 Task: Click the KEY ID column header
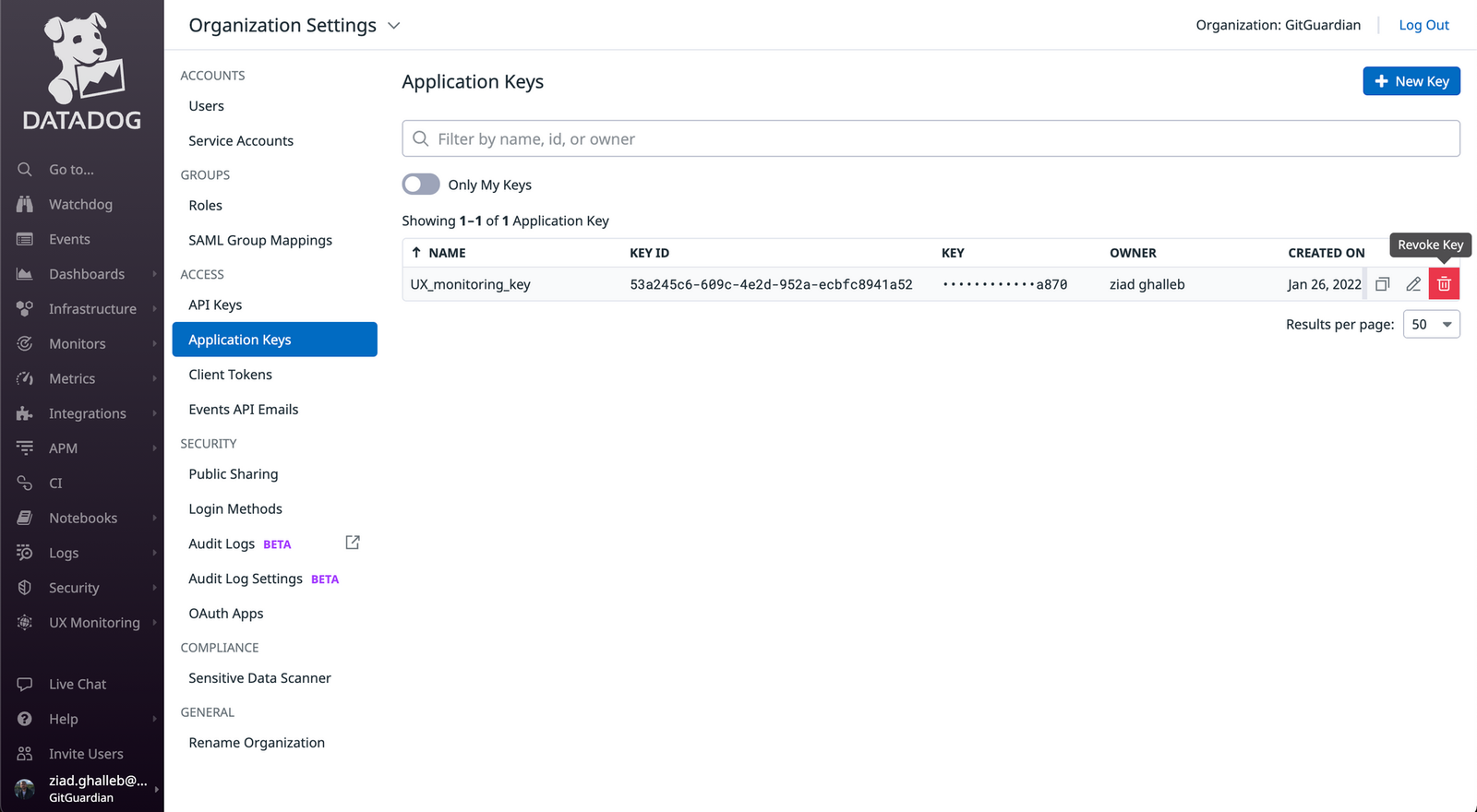pos(650,253)
